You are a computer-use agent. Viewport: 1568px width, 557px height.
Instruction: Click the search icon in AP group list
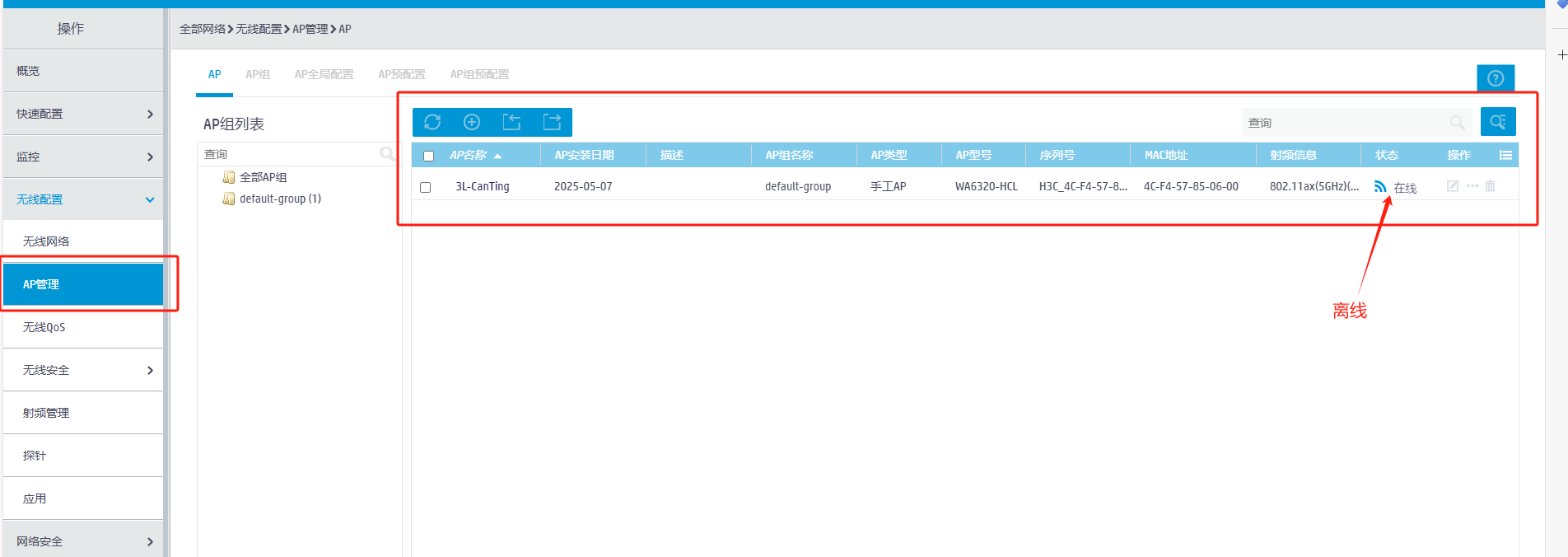[386, 153]
